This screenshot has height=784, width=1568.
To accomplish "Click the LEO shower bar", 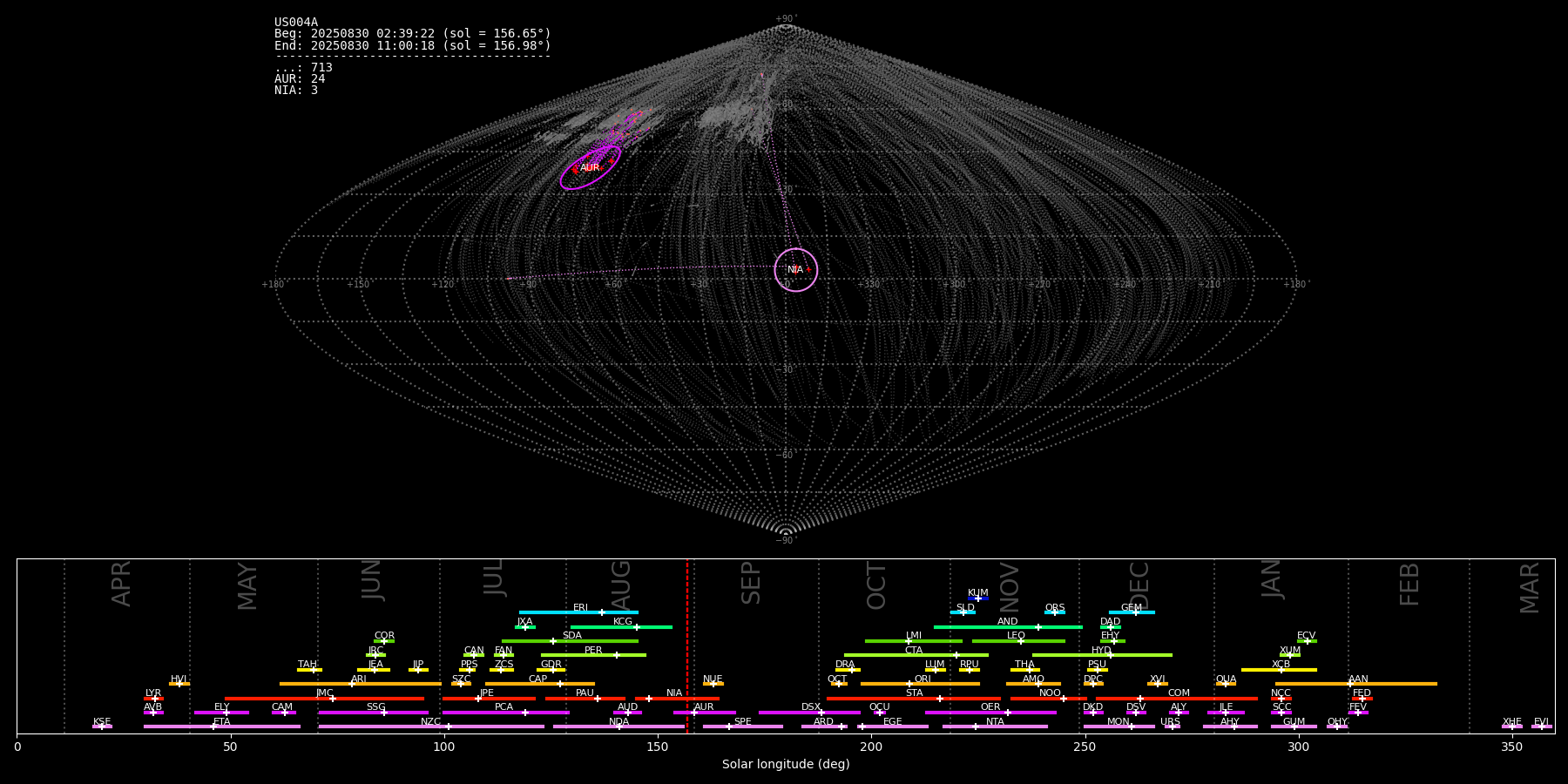I will (x=1018, y=641).
